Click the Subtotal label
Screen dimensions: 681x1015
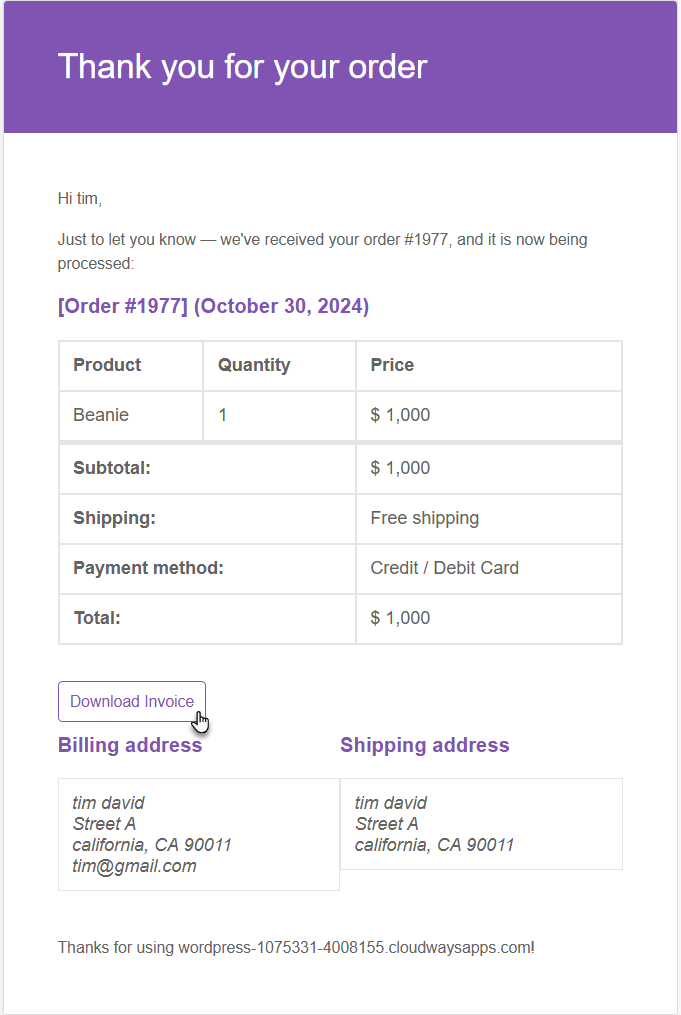(x=111, y=468)
